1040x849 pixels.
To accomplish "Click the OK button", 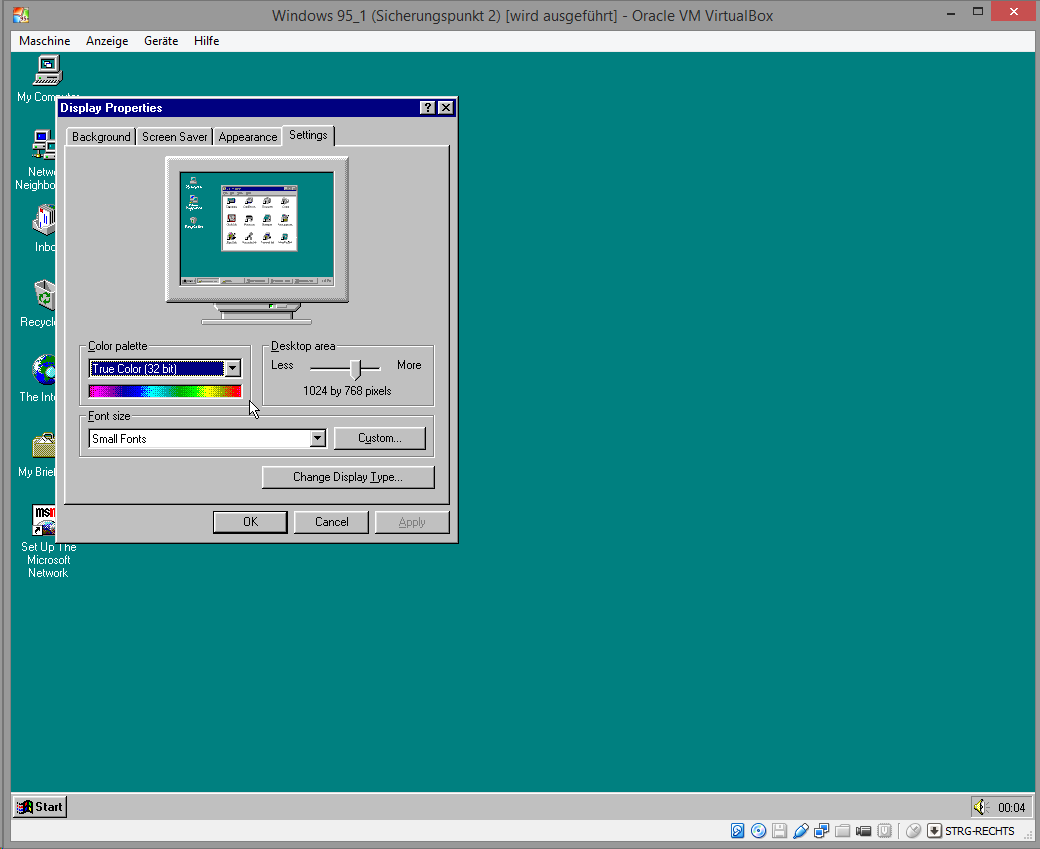I will [250, 522].
